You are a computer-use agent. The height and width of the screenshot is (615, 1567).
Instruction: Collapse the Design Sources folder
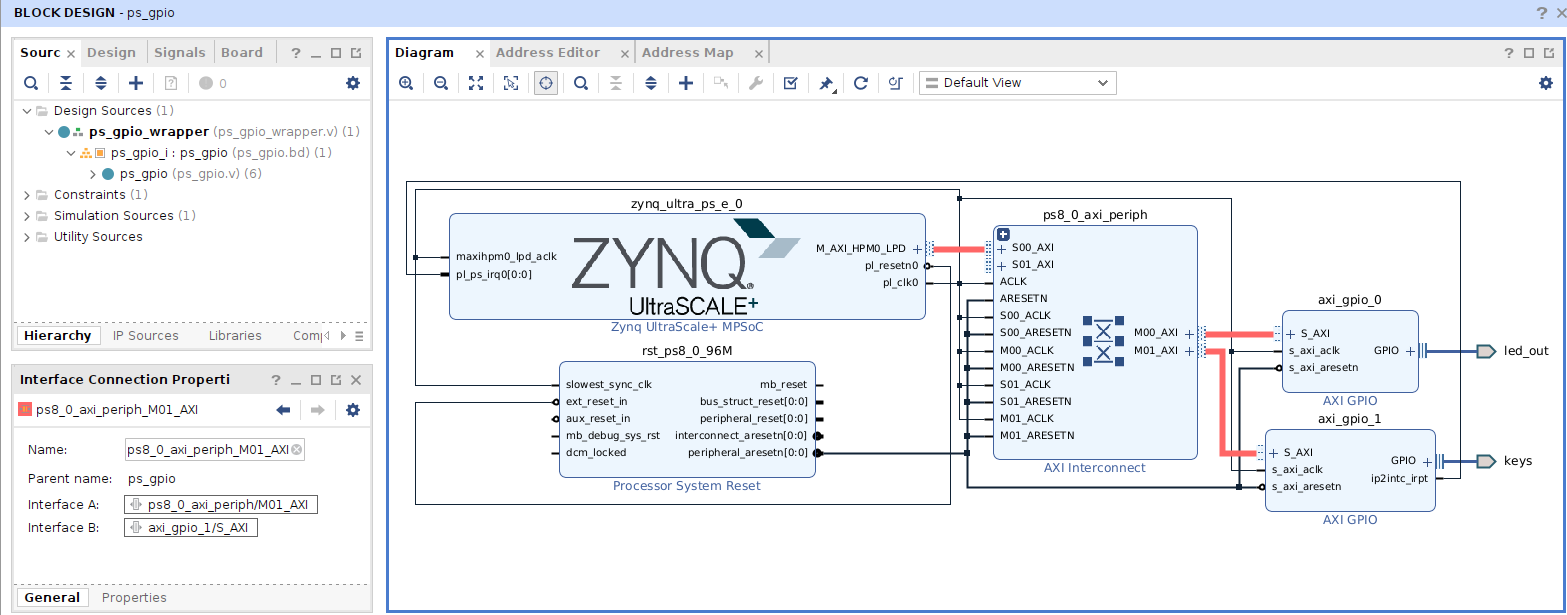27,111
